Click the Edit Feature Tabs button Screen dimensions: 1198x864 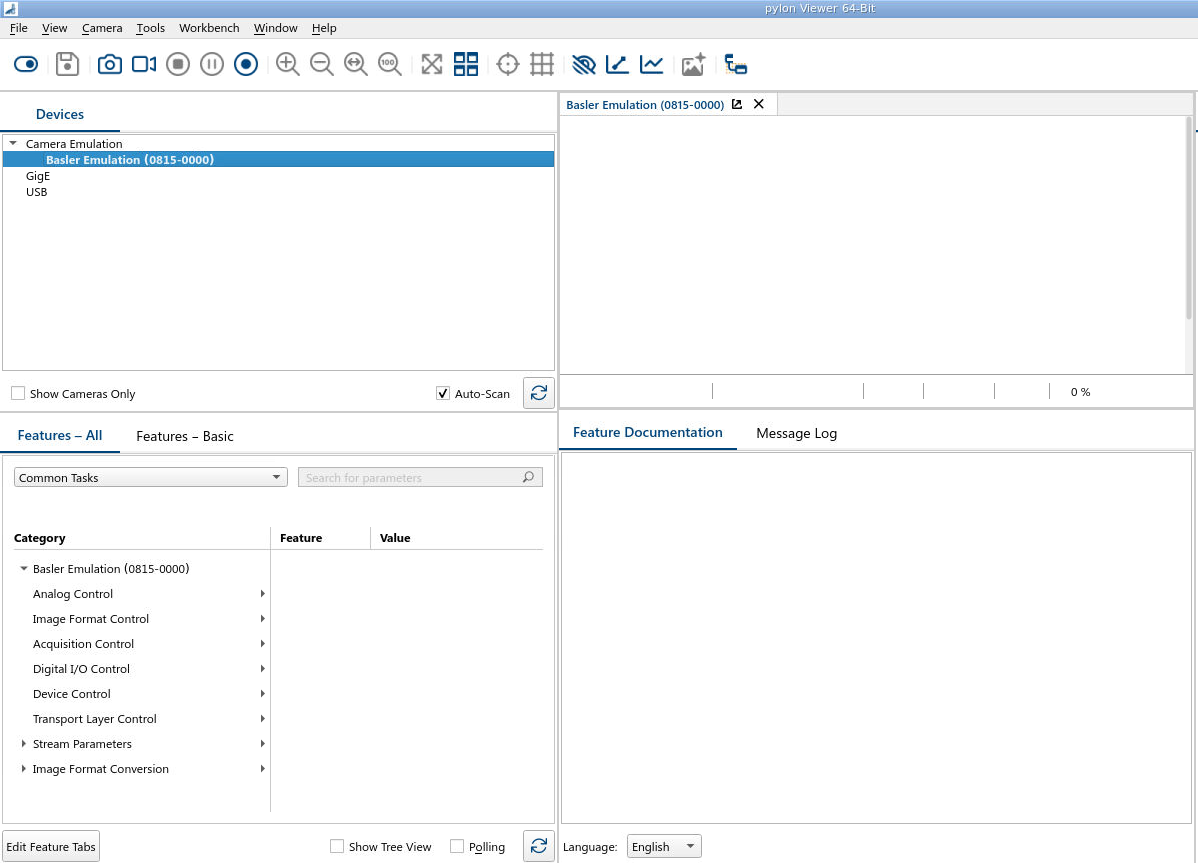[x=51, y=846]
